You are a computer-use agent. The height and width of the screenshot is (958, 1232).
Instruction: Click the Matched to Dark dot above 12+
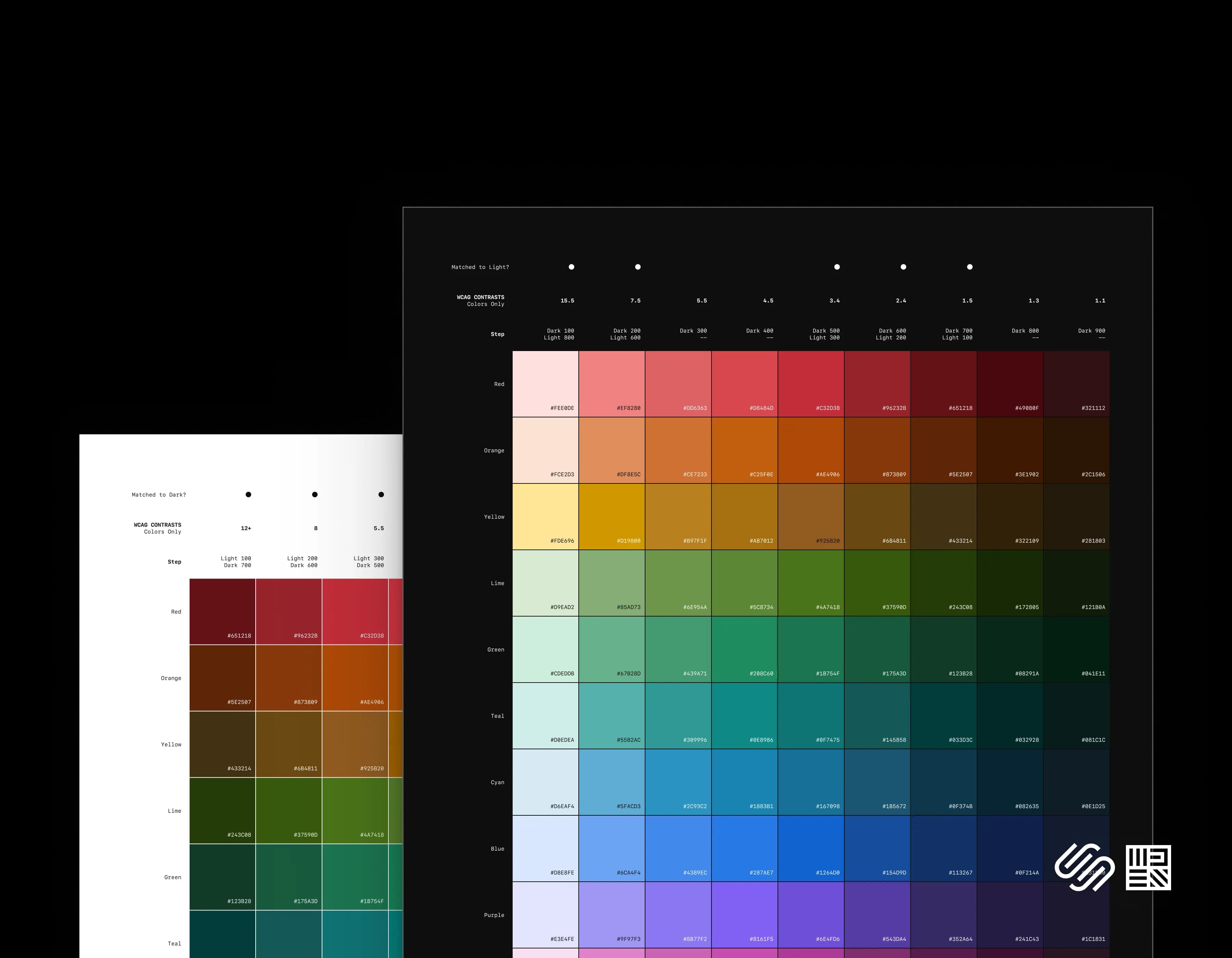click(248, 494)
